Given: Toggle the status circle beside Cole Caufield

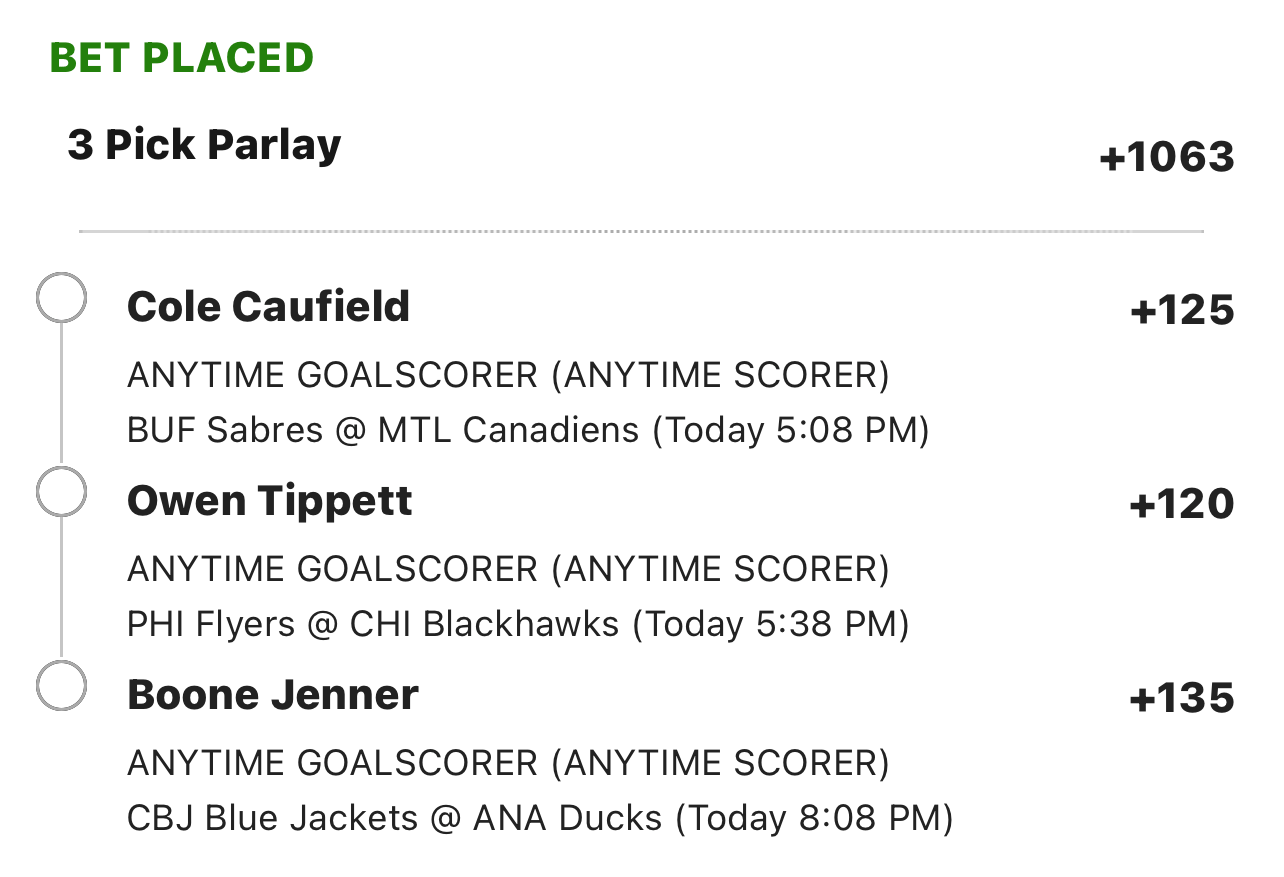Looking at the screenshot, I should [61, 298].
